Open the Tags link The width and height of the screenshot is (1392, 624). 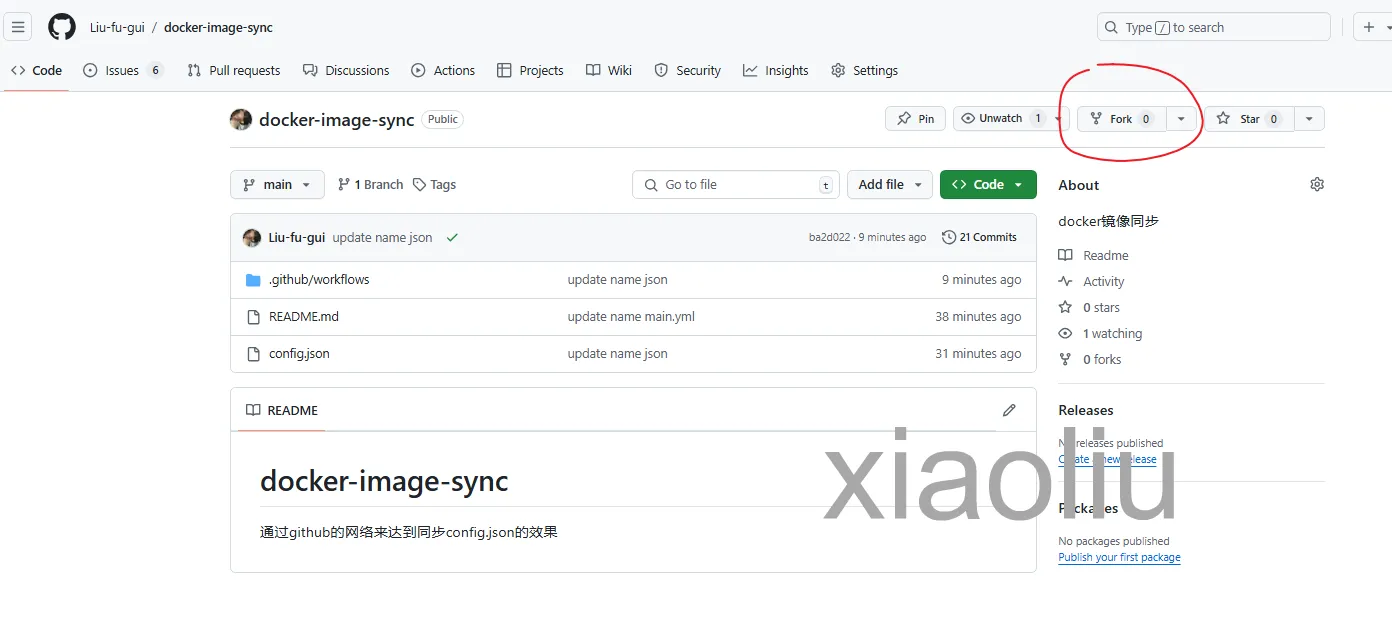click(435, 184)
